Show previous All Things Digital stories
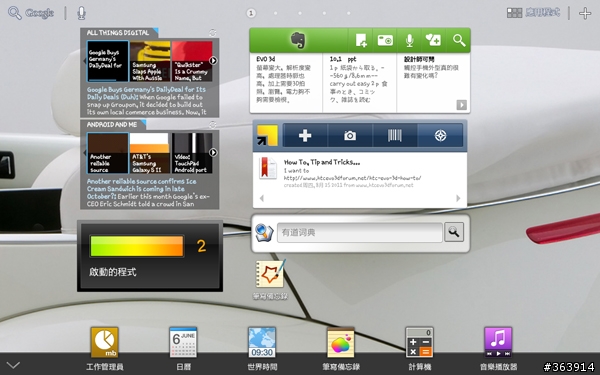 (84, 61)
